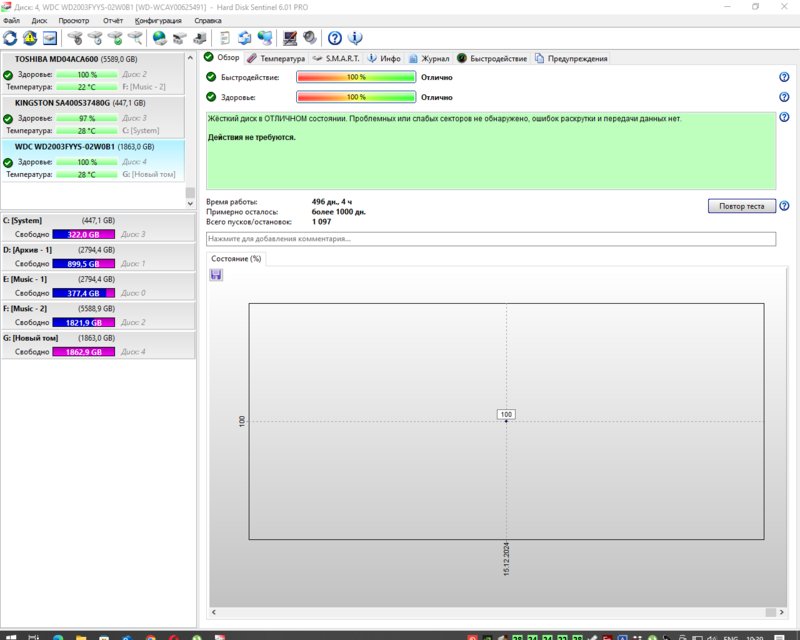
Task: Open the globe toolbar icon
Action: tap(159, 38)
